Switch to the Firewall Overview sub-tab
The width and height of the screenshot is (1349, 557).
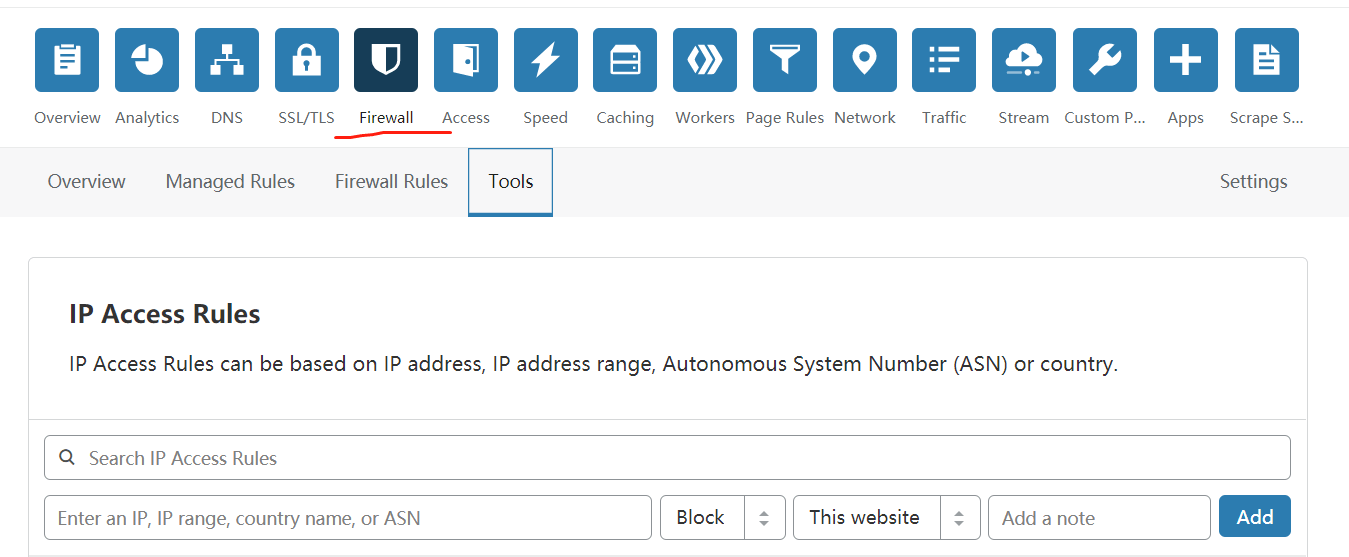(x=87, y=182)
